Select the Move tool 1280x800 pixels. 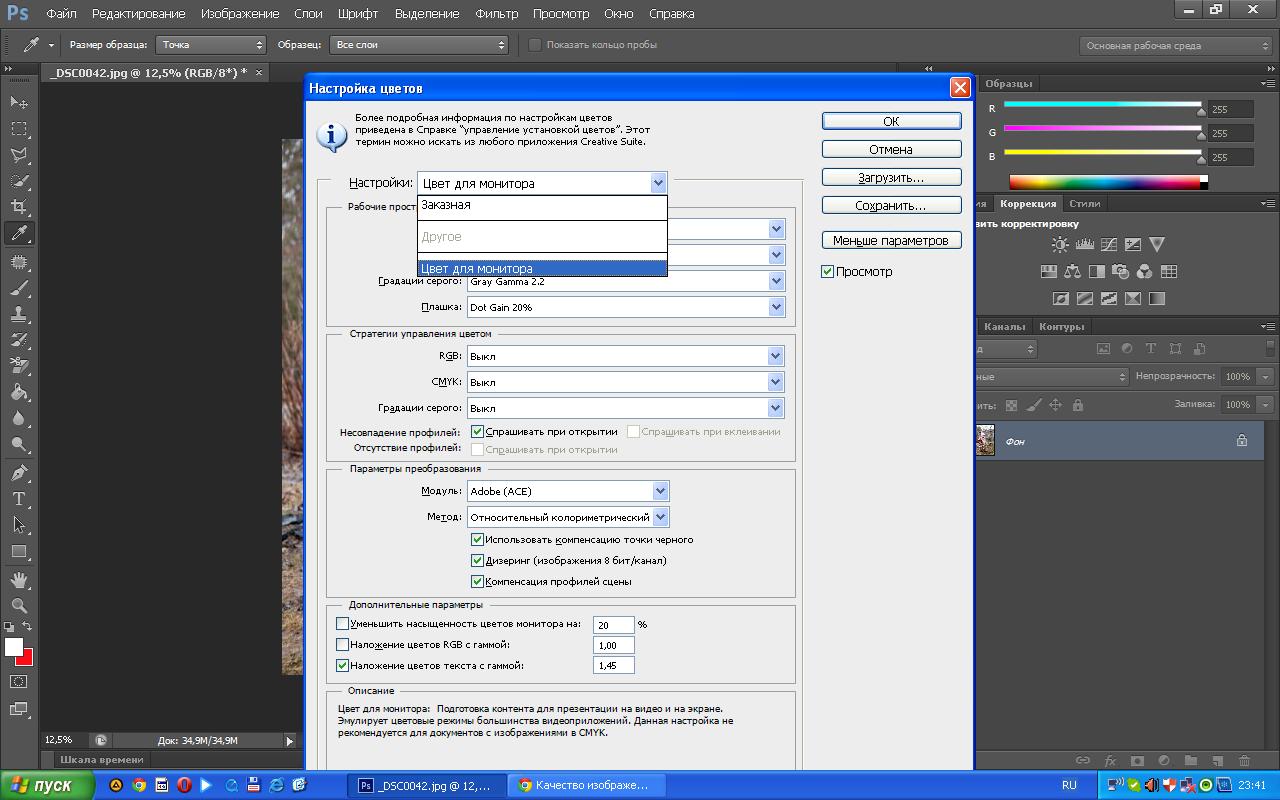19,103
